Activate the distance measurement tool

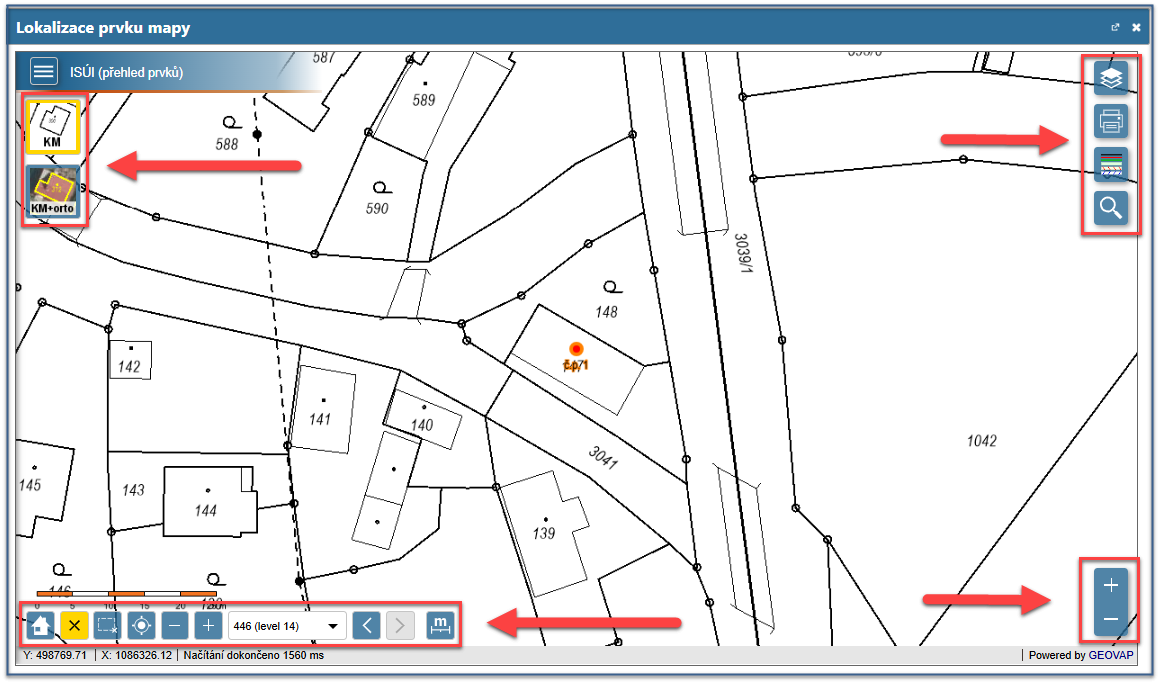click(440, 626)
